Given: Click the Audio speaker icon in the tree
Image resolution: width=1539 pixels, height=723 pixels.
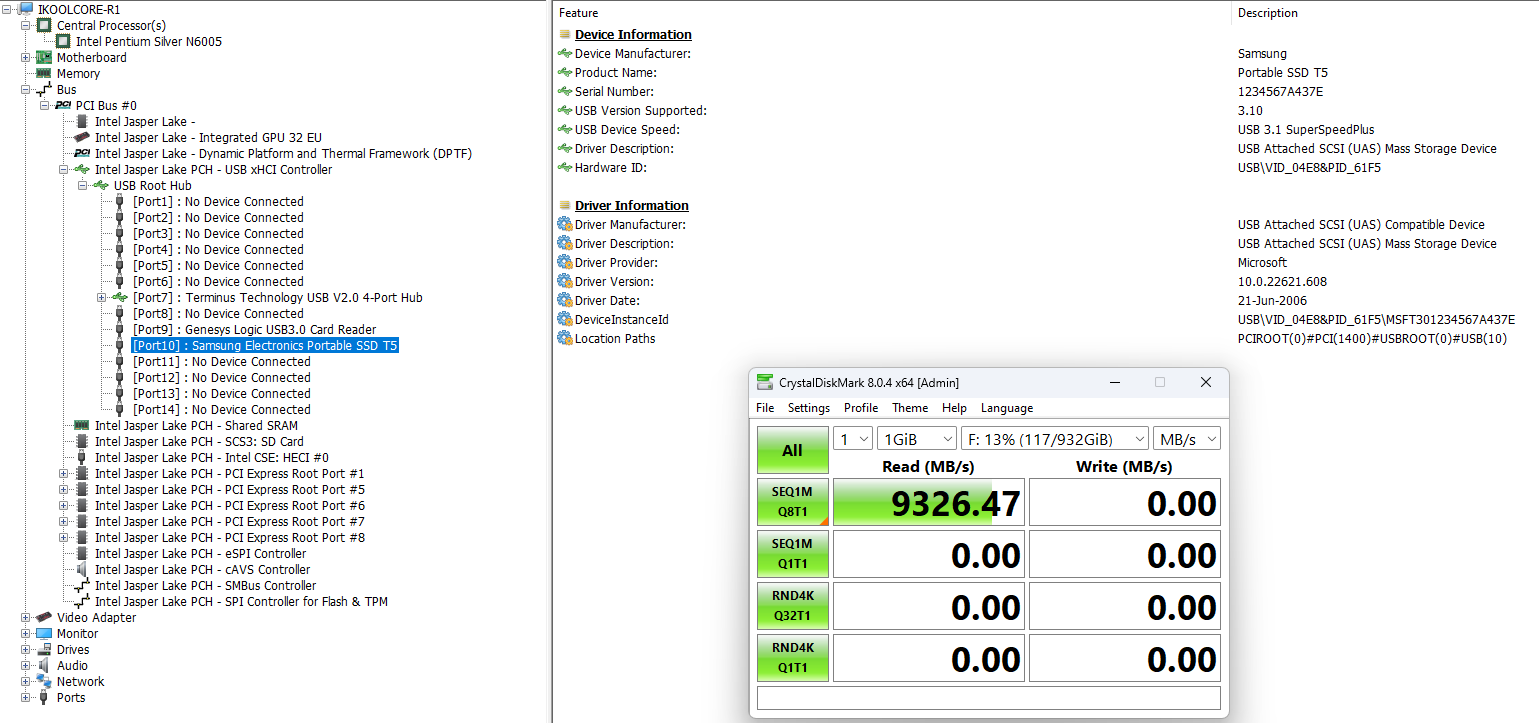Looking at the screenshot, I should tap(44, 665).
